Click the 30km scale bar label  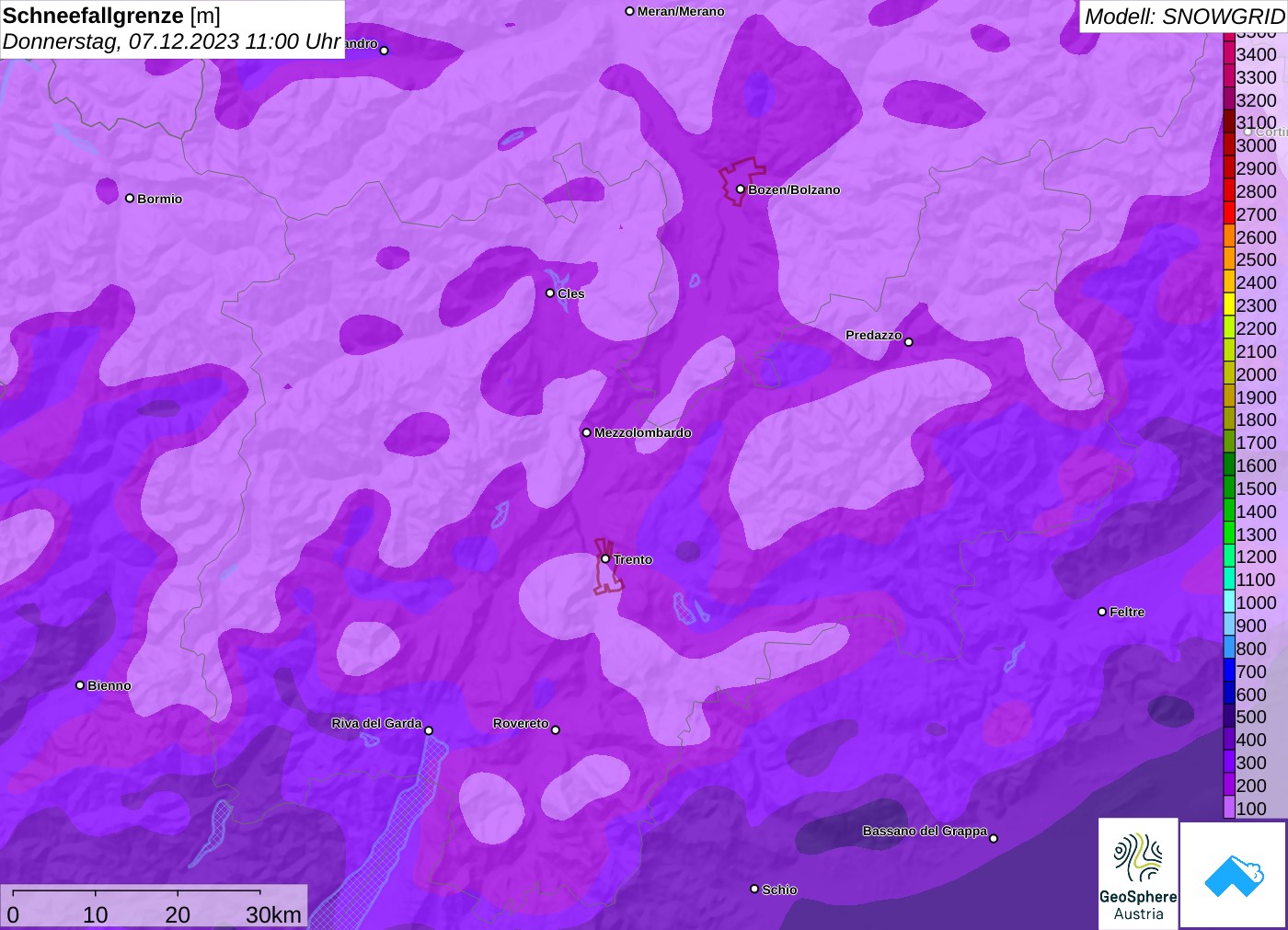tap(273, 915)
